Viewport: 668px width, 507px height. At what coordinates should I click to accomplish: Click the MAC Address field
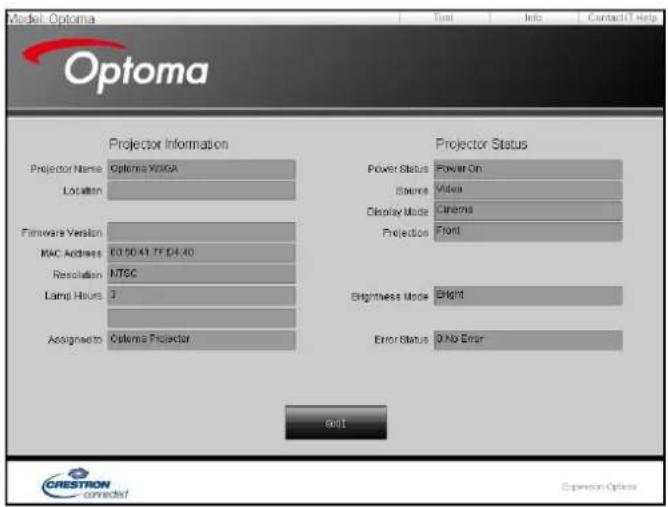[201, 253]
